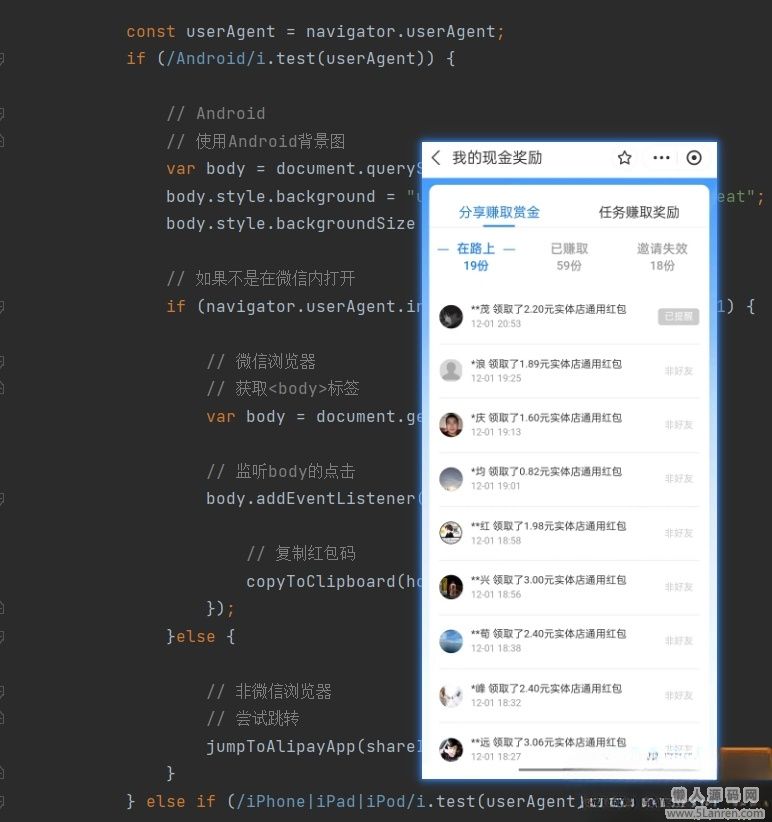This screenshot has height=822, width=772.
Task: Tap avatar of **萄 at 18:38
Action: [451, 641]
